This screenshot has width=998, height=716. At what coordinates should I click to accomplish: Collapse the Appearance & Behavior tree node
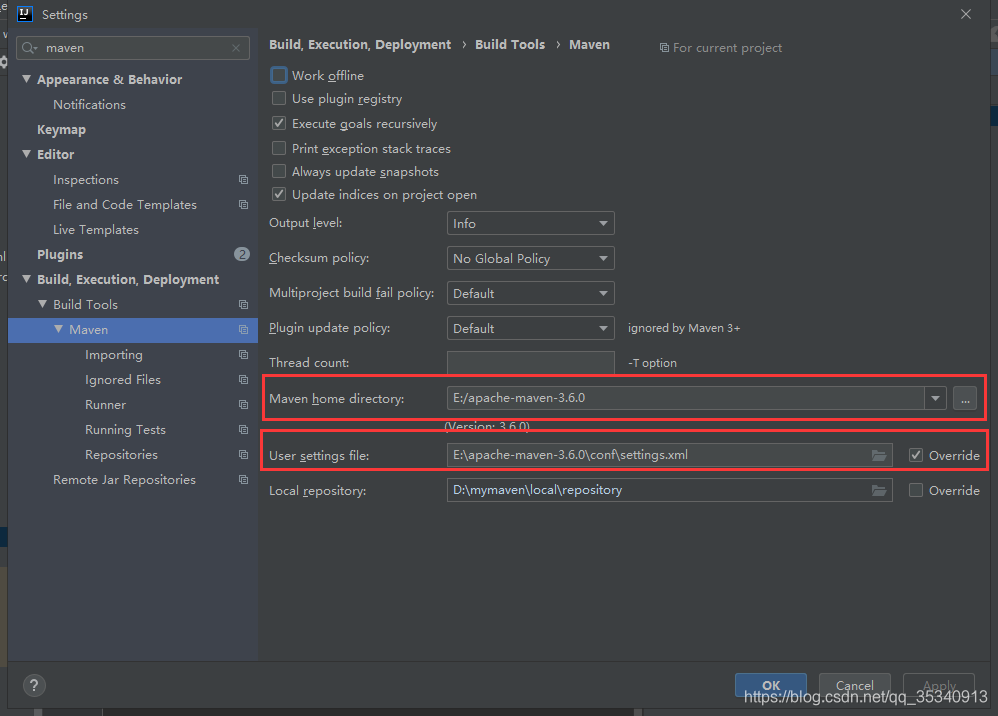(x=26, y=79)
